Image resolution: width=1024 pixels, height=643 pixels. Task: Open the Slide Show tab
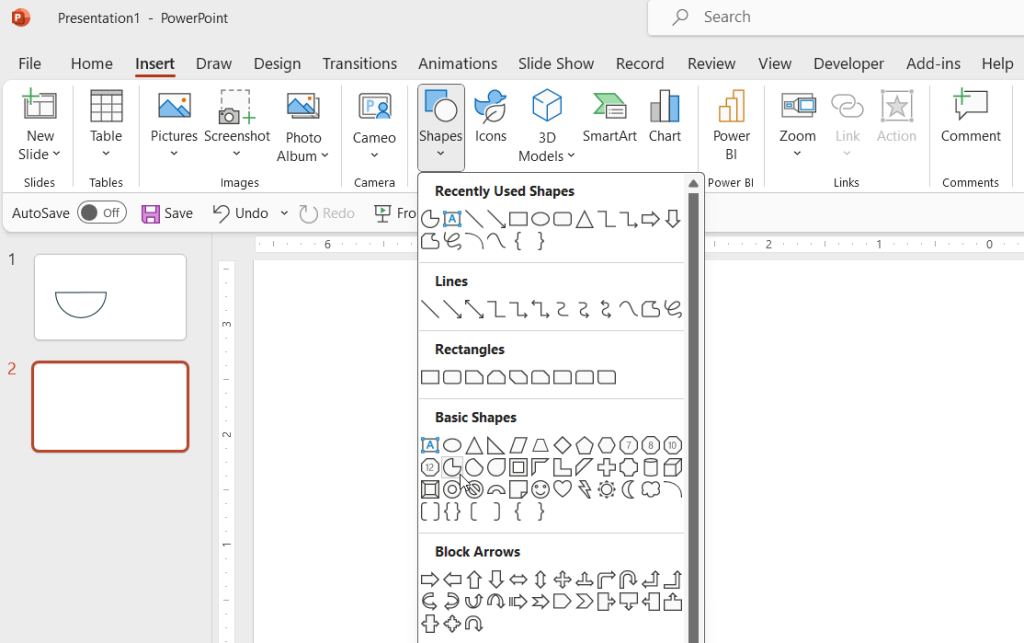click(x=556, y=63)
